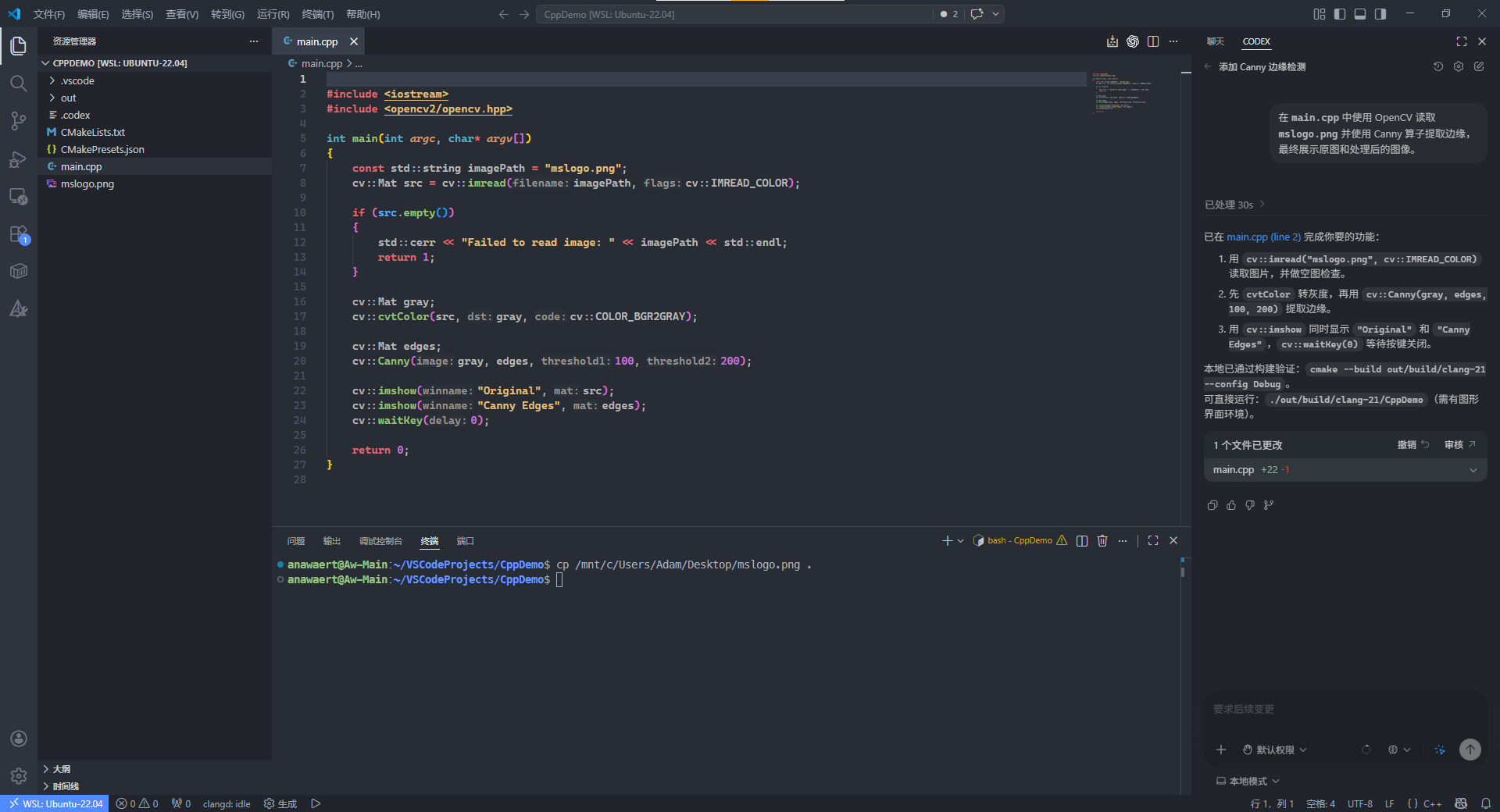
Task: Toggle the bottom panel layout button
Action: (1360, 14)
